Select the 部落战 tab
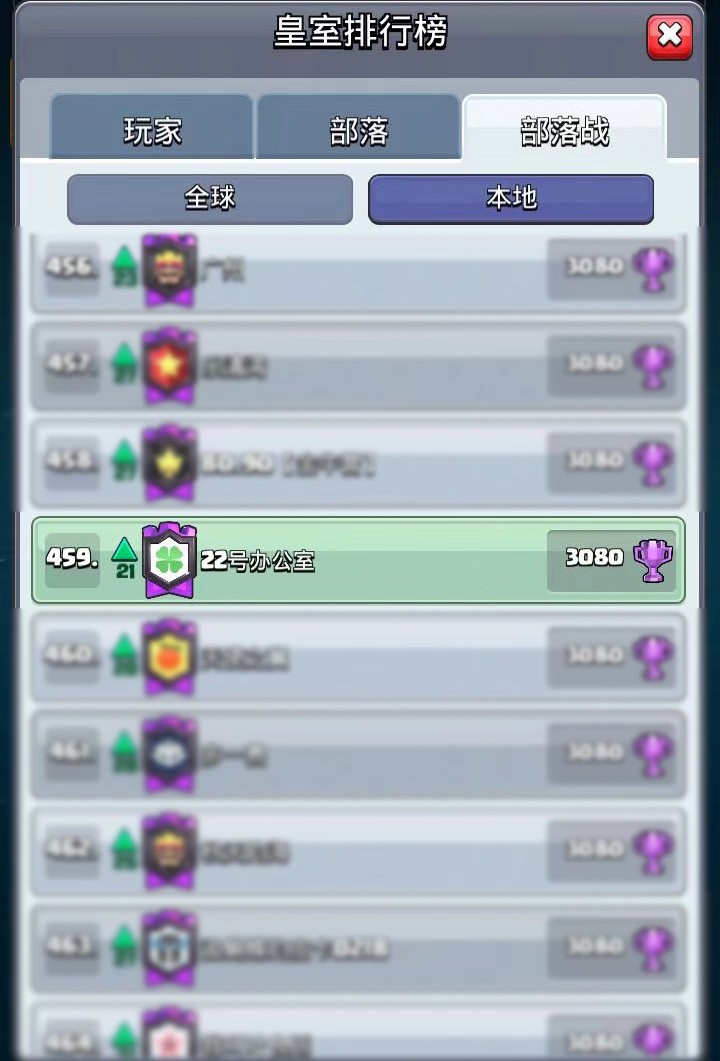 point(564,129)
